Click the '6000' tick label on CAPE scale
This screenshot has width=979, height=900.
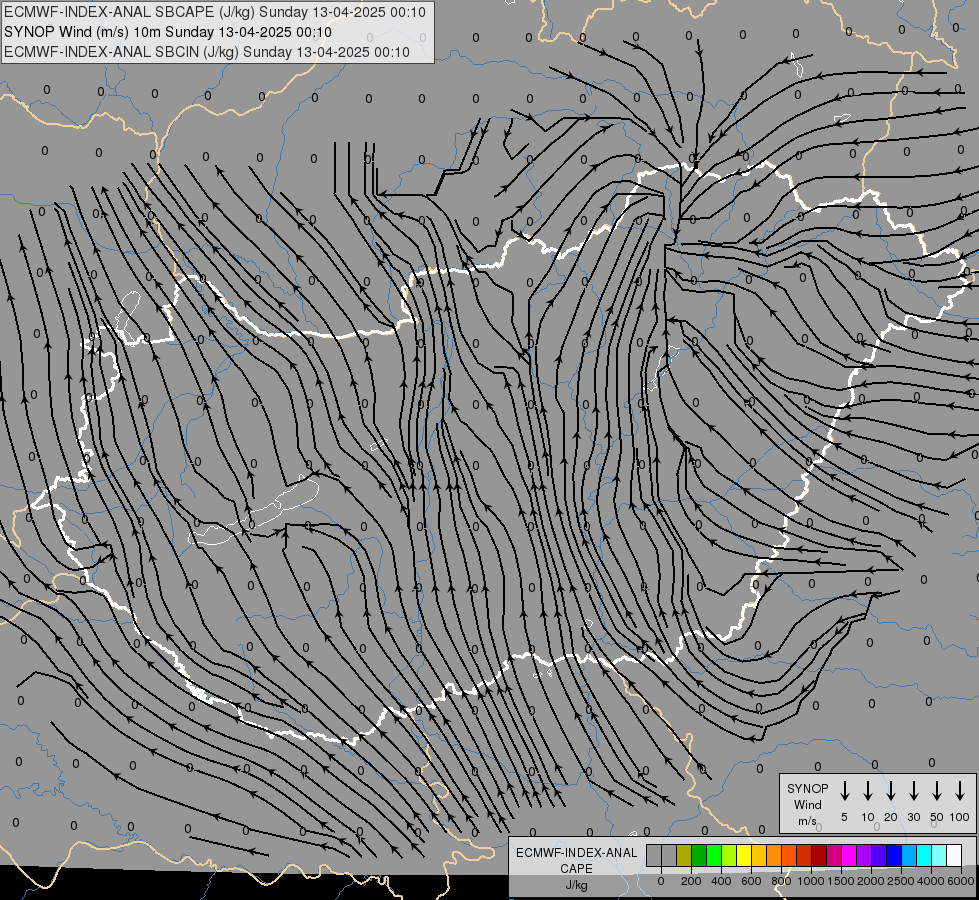pos(961,881)
